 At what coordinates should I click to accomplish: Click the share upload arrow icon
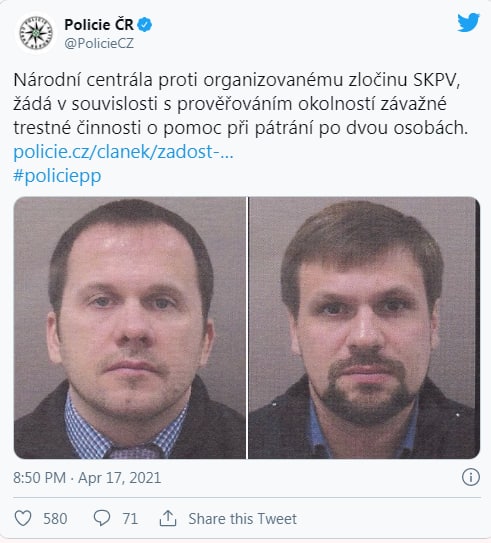168,518
